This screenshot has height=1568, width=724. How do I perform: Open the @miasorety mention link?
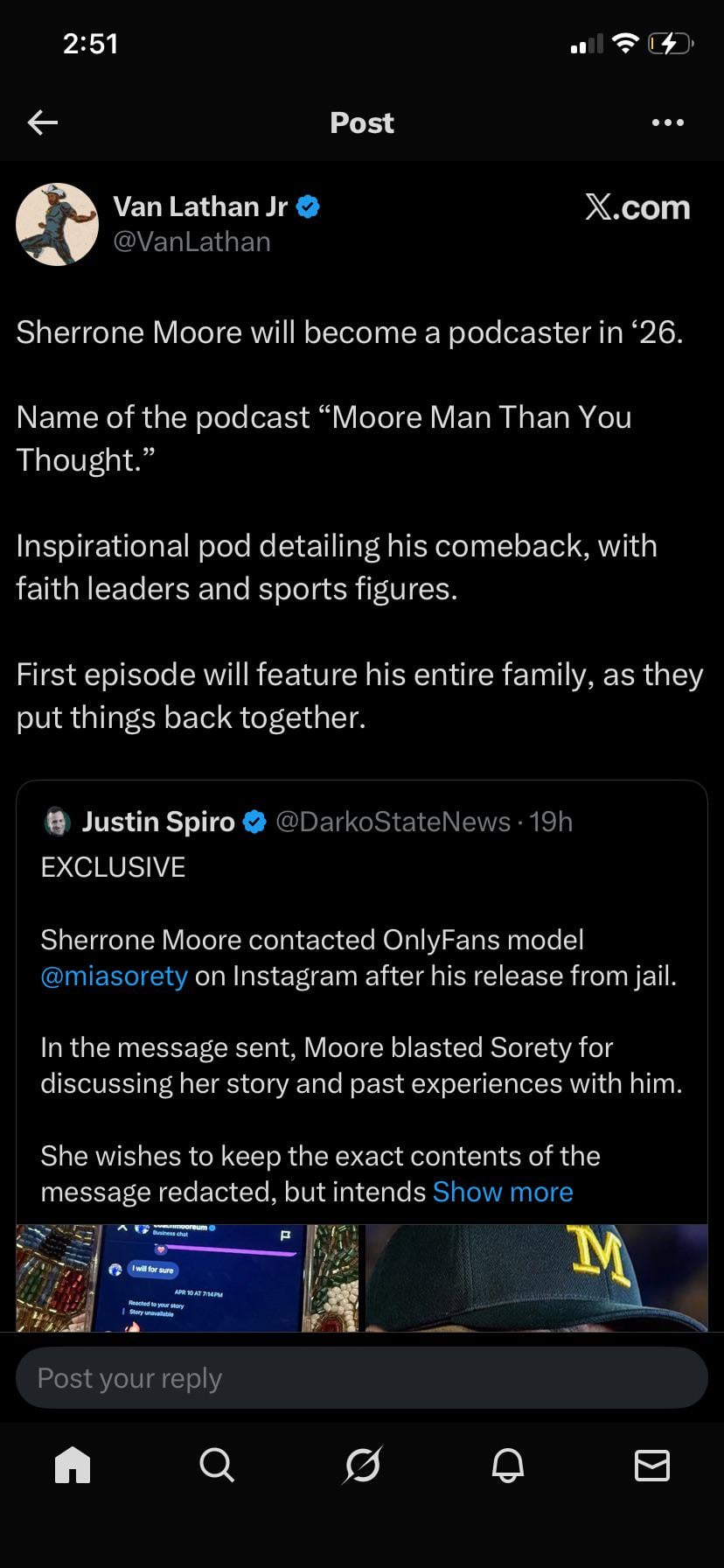114,976
